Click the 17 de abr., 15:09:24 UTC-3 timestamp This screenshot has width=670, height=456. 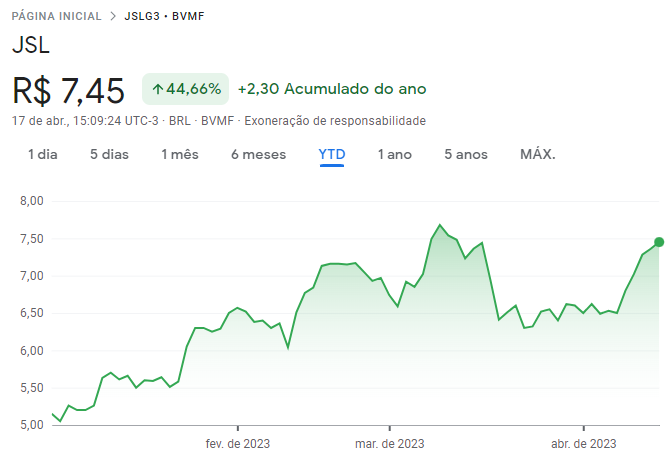tap(85, 121)
